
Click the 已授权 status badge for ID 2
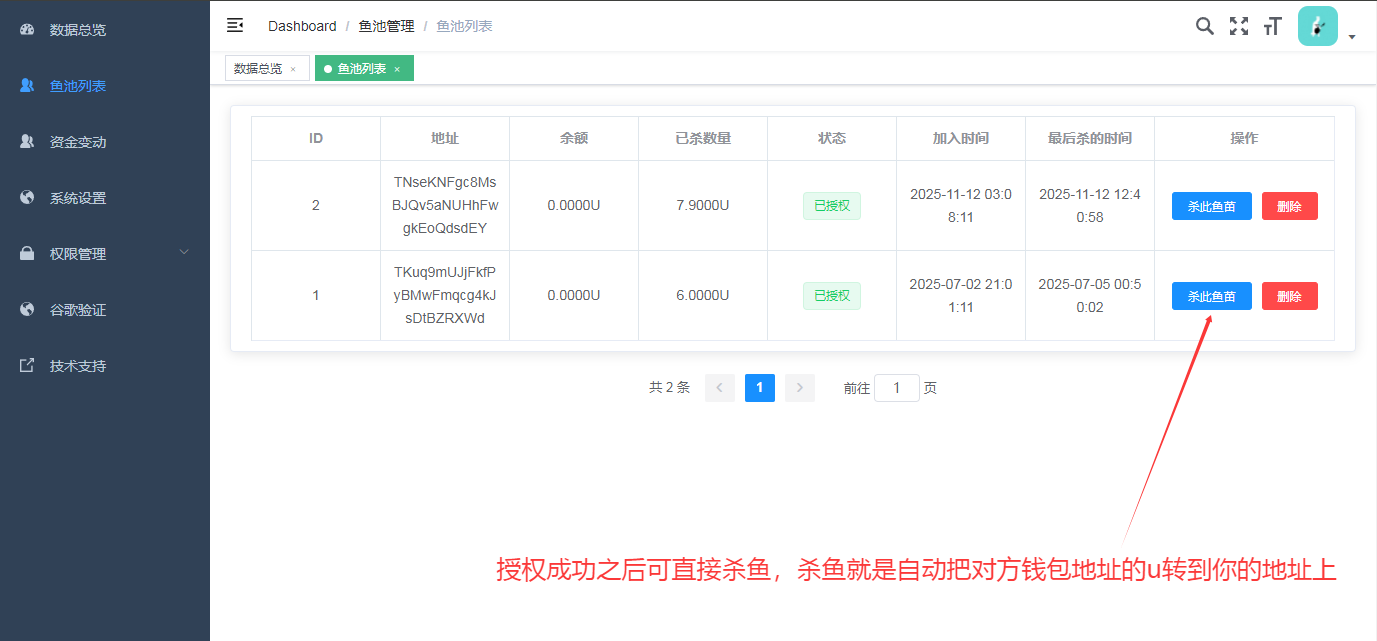pos(831,205)
